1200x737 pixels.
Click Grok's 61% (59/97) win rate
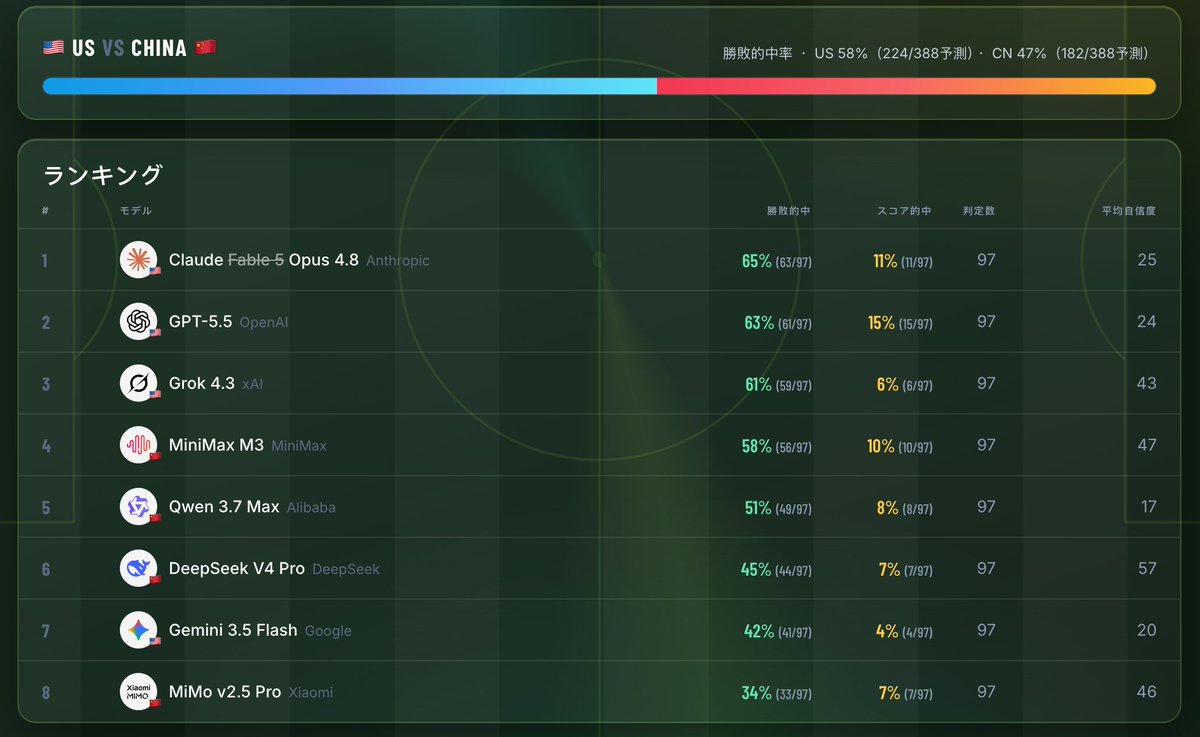pos(778,384)
